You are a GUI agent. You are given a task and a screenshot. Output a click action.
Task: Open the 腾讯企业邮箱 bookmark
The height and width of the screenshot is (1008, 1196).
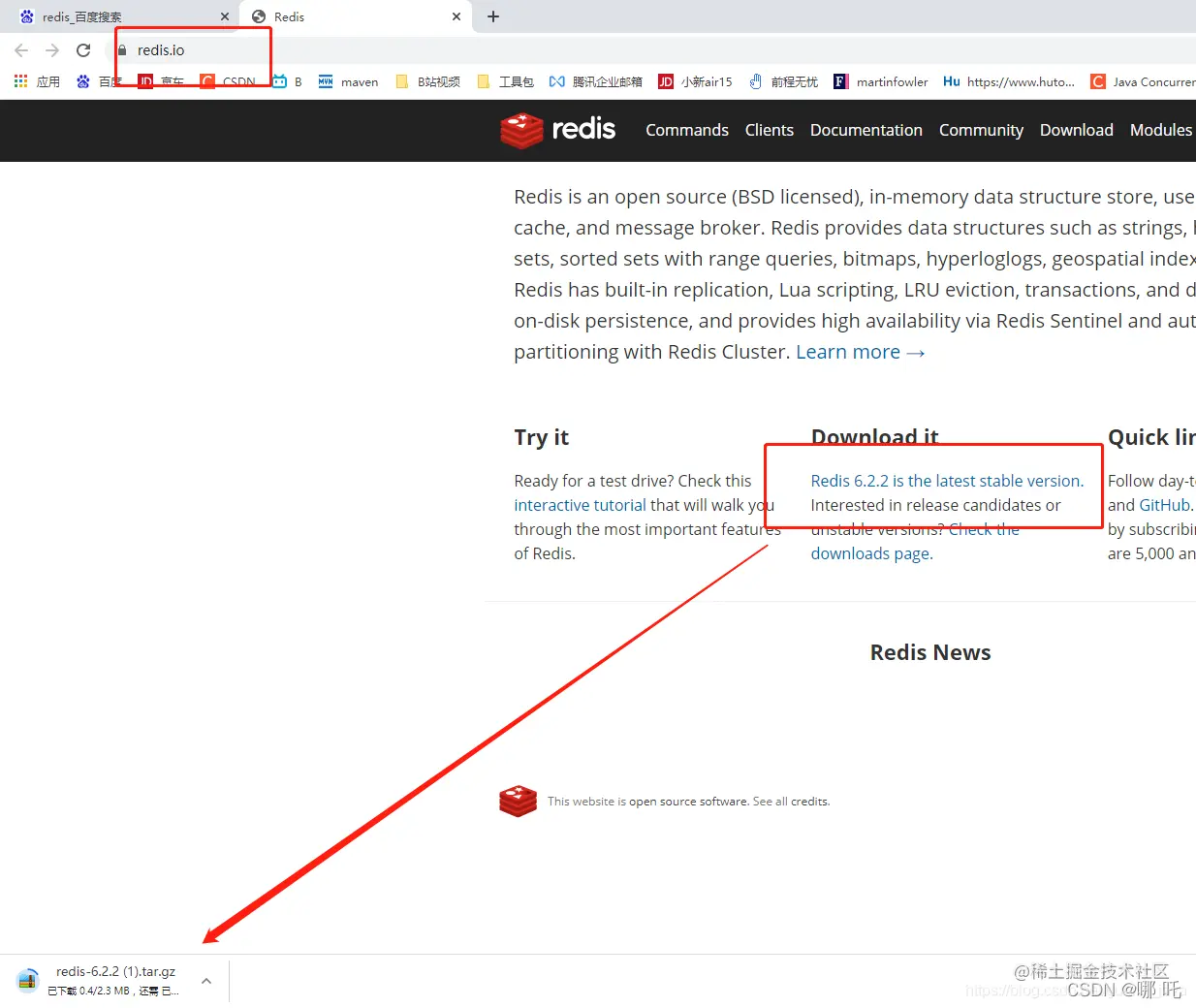click(x=596, y=81)
